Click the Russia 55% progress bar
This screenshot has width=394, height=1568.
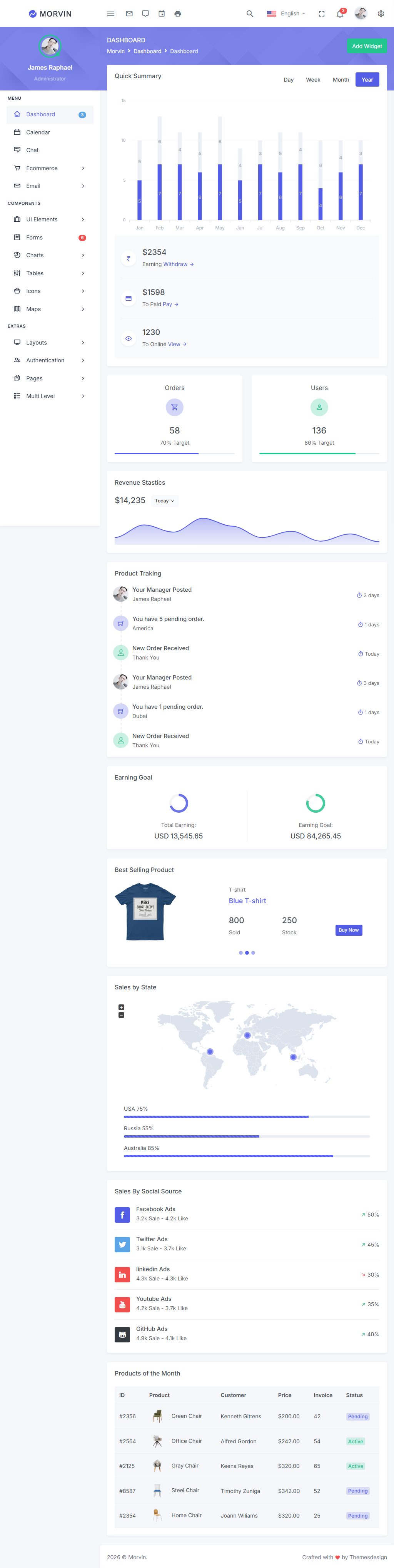pyautogui.click(x=247, y=1136)
